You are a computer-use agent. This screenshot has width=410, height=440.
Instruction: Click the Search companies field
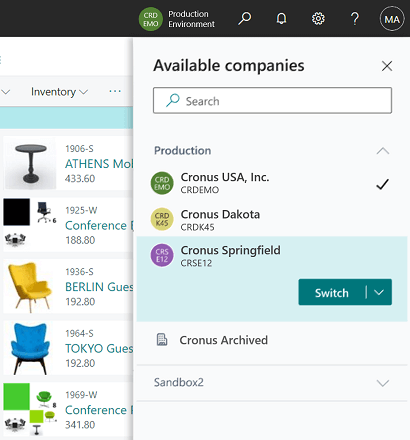click(x=272, y=101)
